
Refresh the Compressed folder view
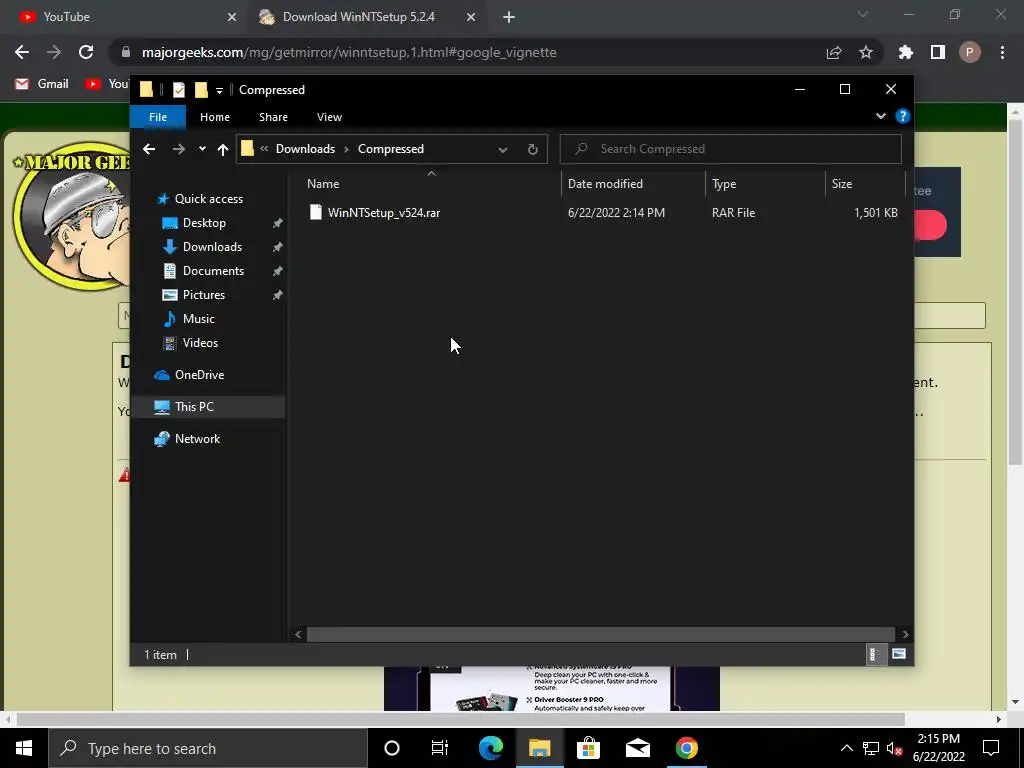(533, 150)
